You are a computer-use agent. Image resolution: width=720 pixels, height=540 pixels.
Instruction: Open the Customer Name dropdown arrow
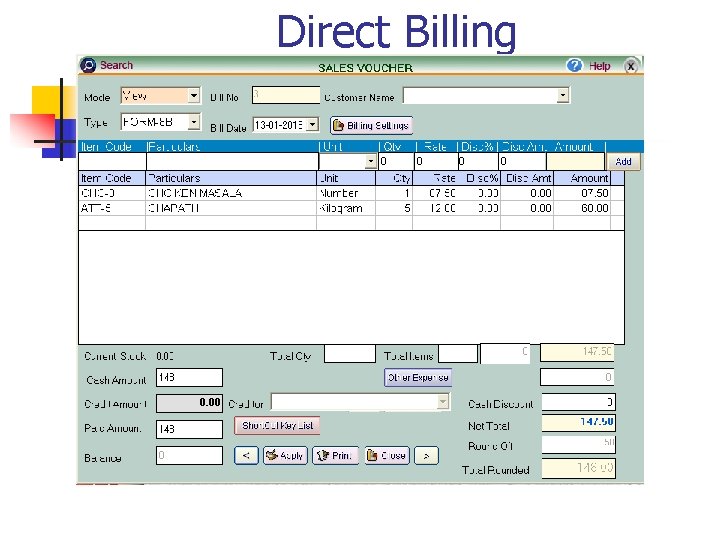[563, 95]
